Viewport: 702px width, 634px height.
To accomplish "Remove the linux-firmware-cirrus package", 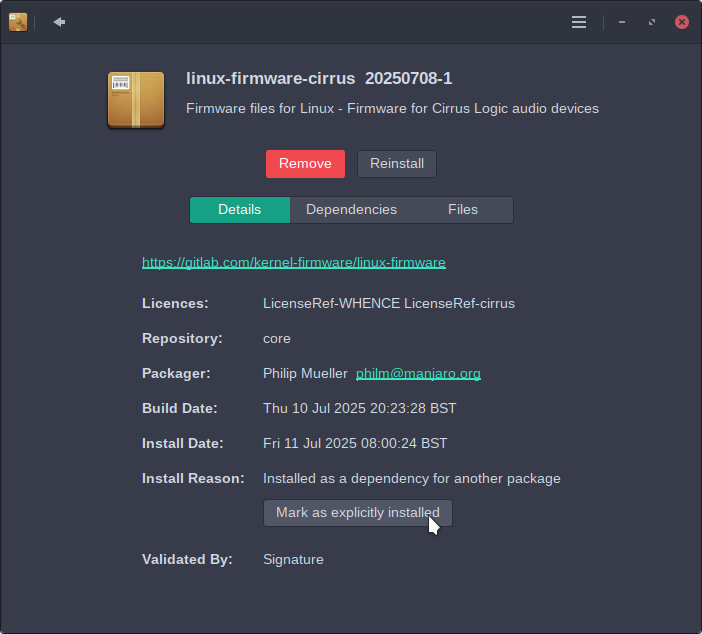I will pos(305,164).
